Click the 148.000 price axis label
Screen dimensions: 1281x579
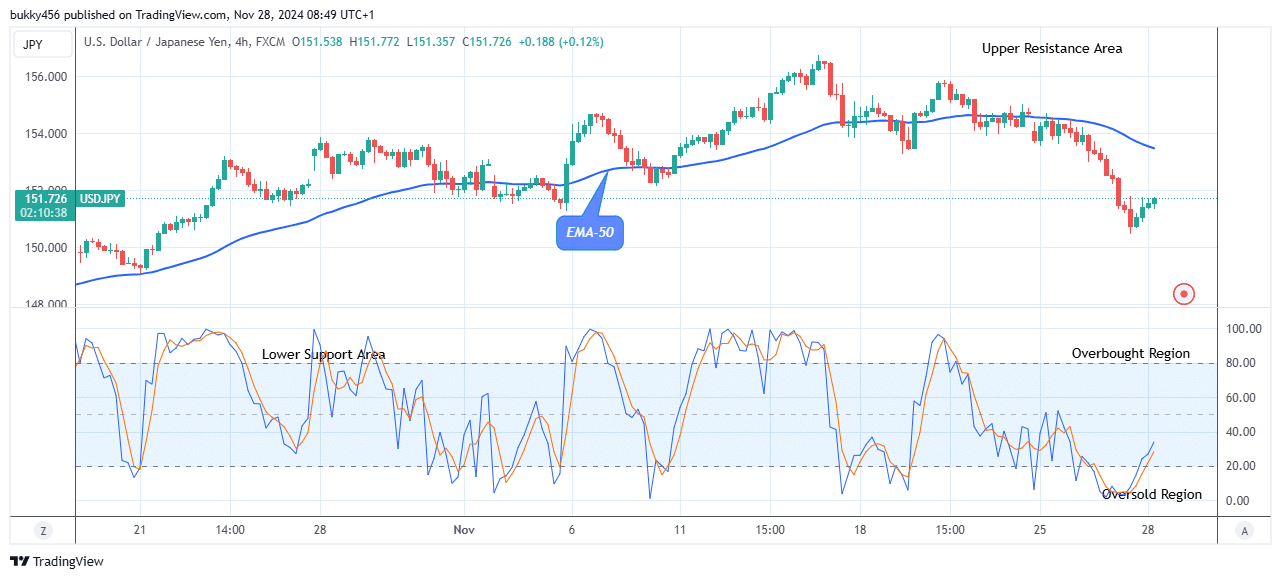point(46,304)
